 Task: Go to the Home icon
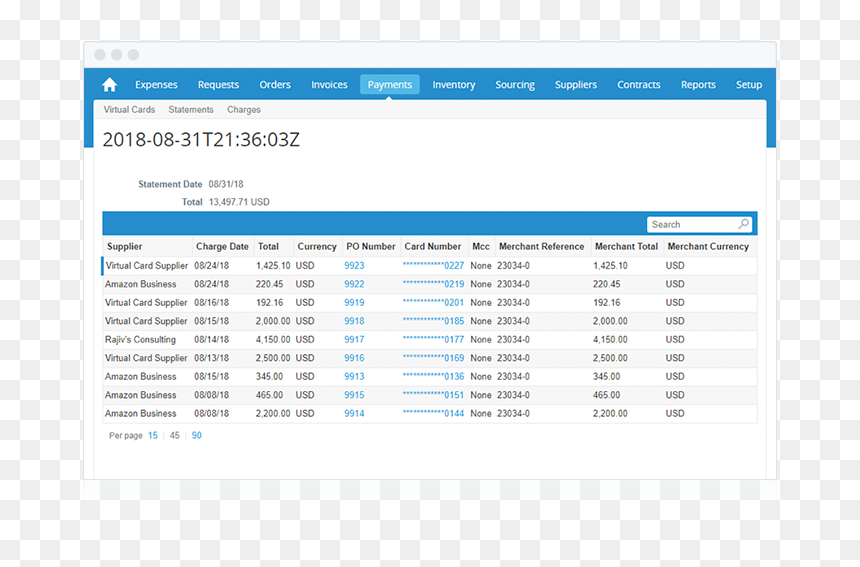[x=110, y=84]
